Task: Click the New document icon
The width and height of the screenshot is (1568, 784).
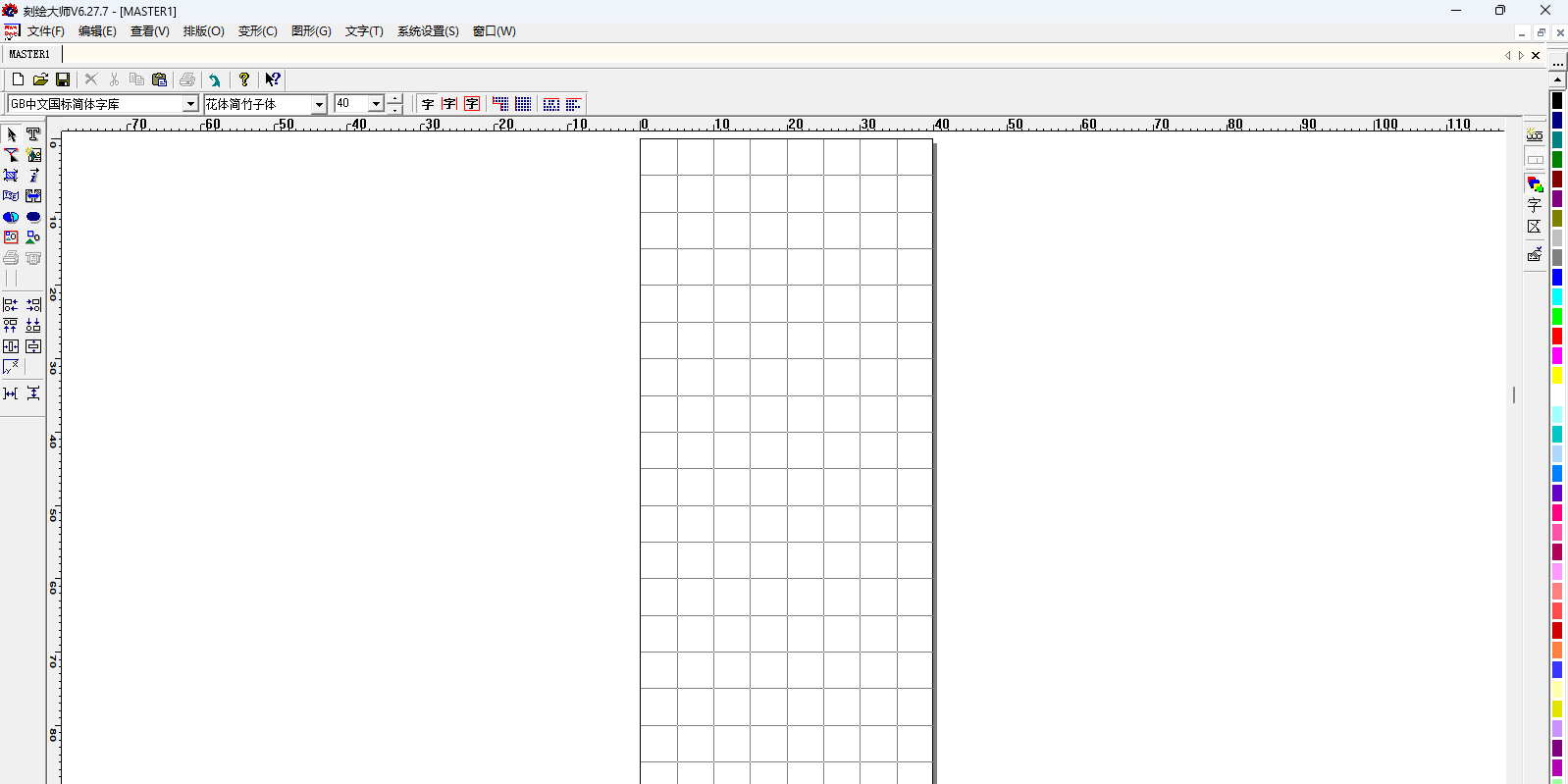Action: click(x=18, y=79)
